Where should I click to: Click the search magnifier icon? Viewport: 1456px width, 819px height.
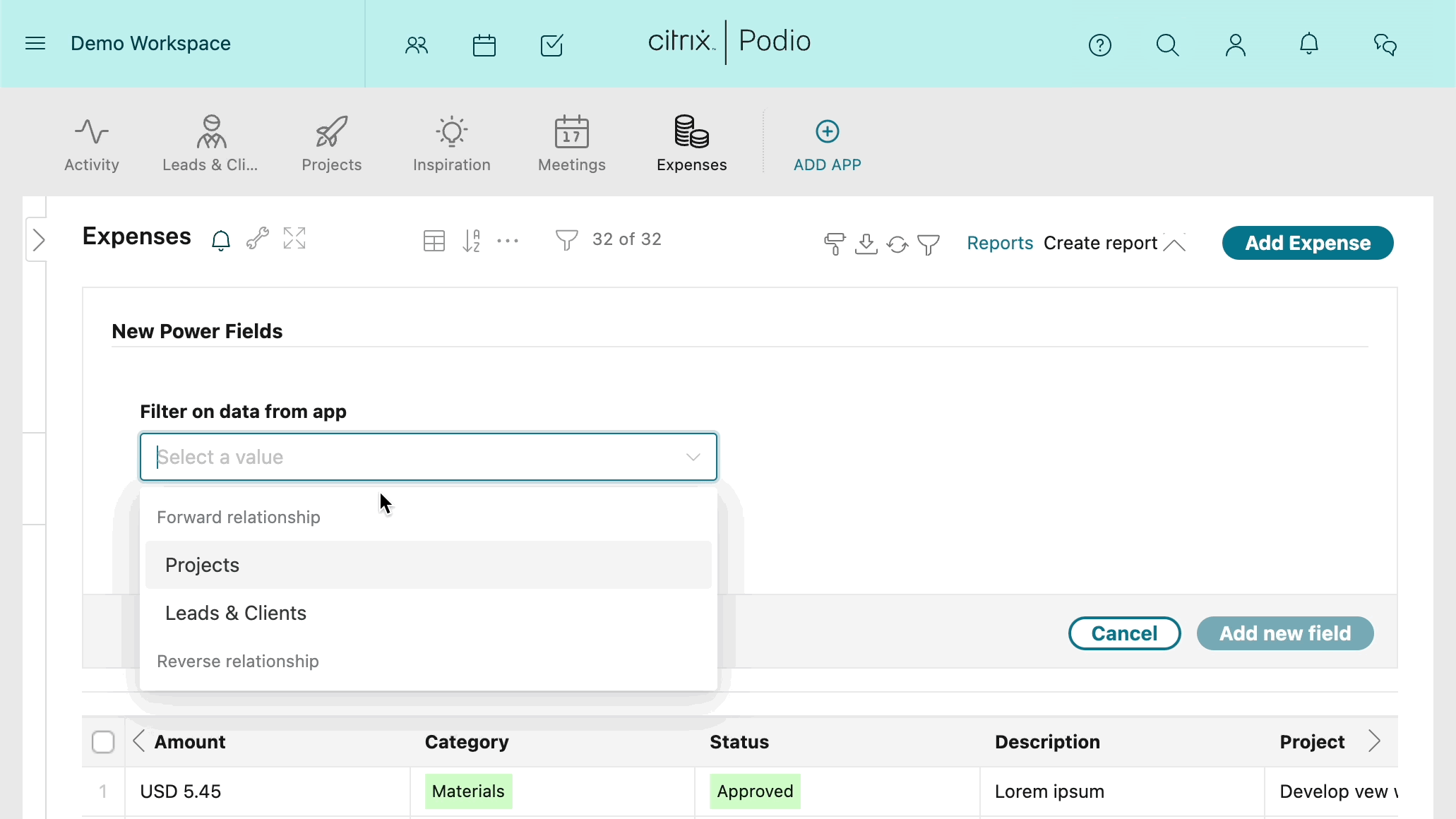pos(1167,45)
